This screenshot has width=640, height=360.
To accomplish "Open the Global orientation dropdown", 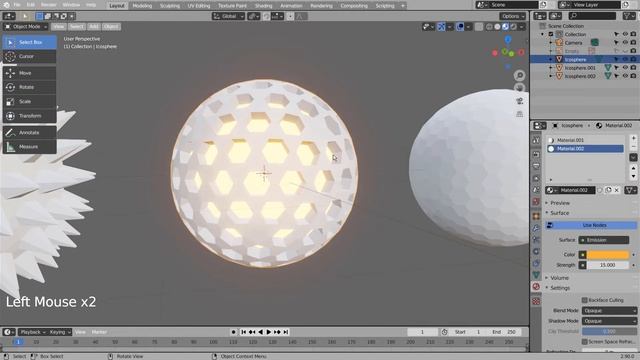I will pos(229,16).
